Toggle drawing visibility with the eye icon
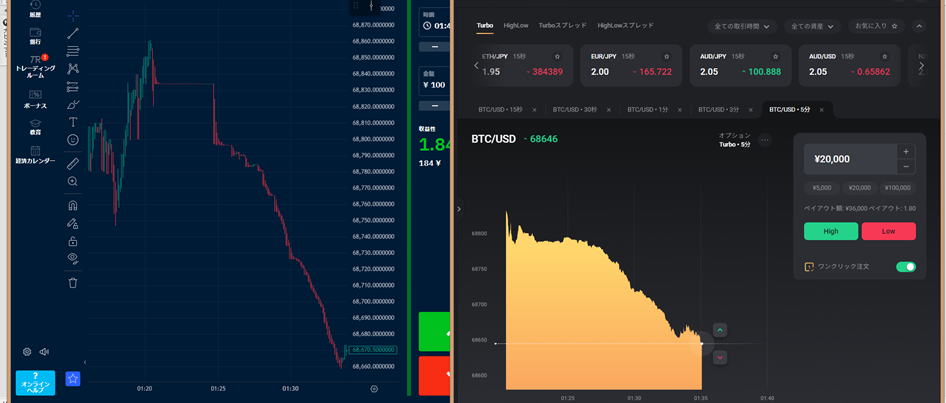This screenshot has width=946, height=403. tap(73, 258)
